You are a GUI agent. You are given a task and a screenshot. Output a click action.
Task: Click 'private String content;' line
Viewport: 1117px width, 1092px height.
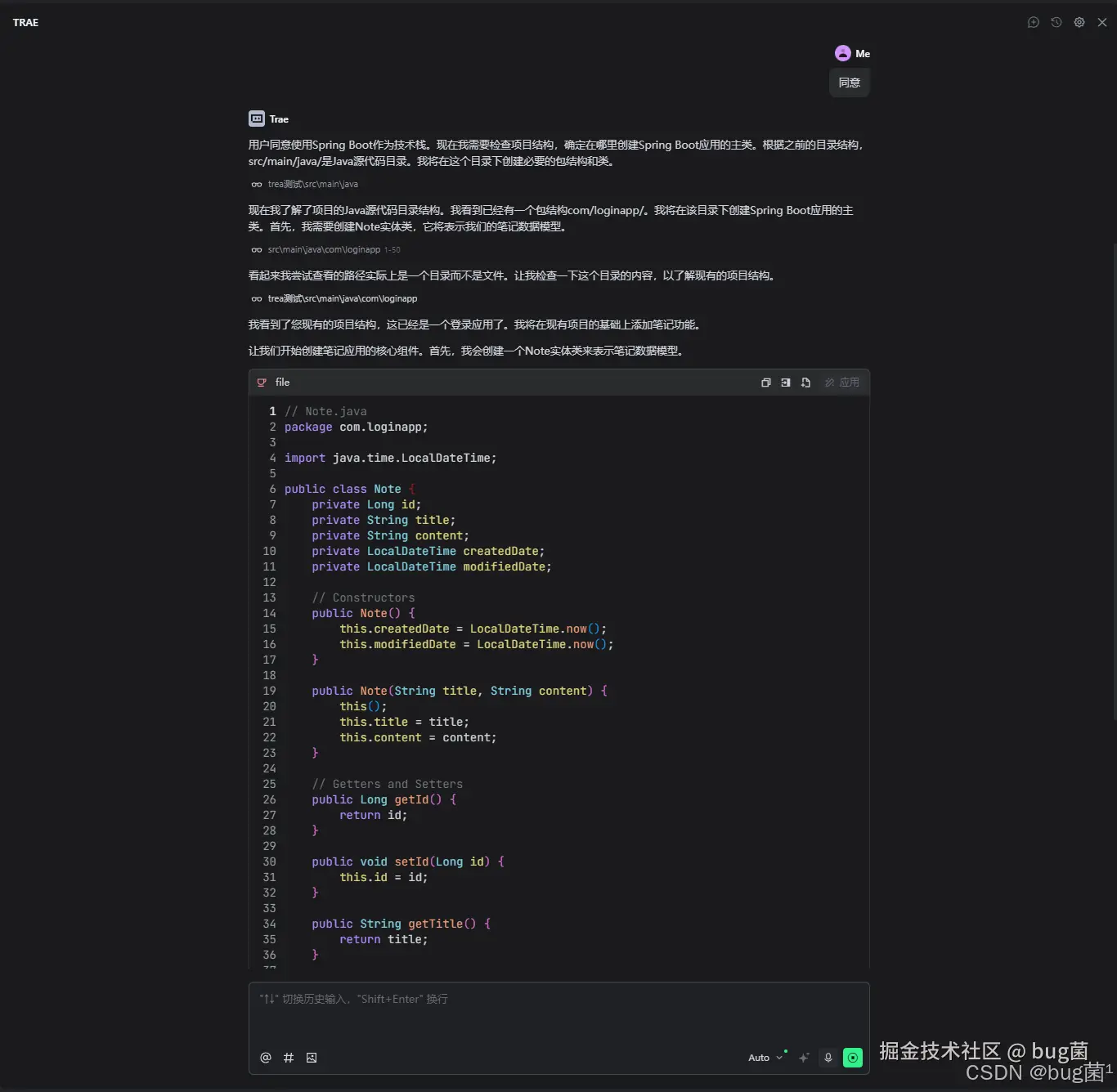(390, 536)
